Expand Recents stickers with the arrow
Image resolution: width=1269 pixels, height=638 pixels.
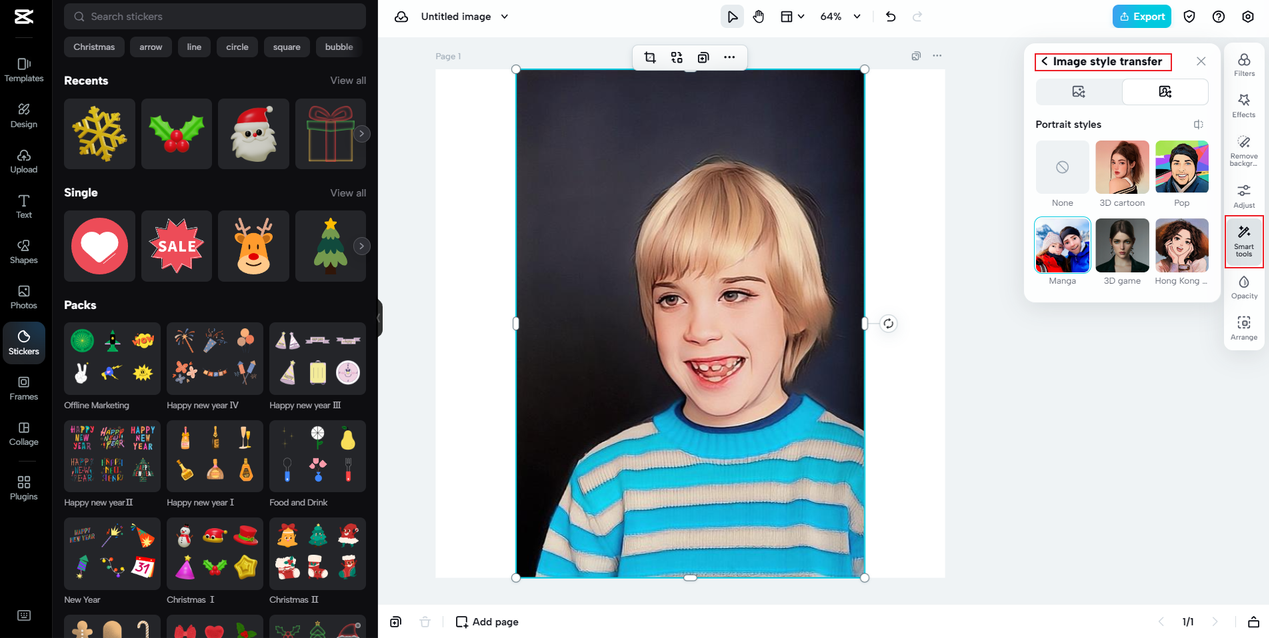point(362,134)
